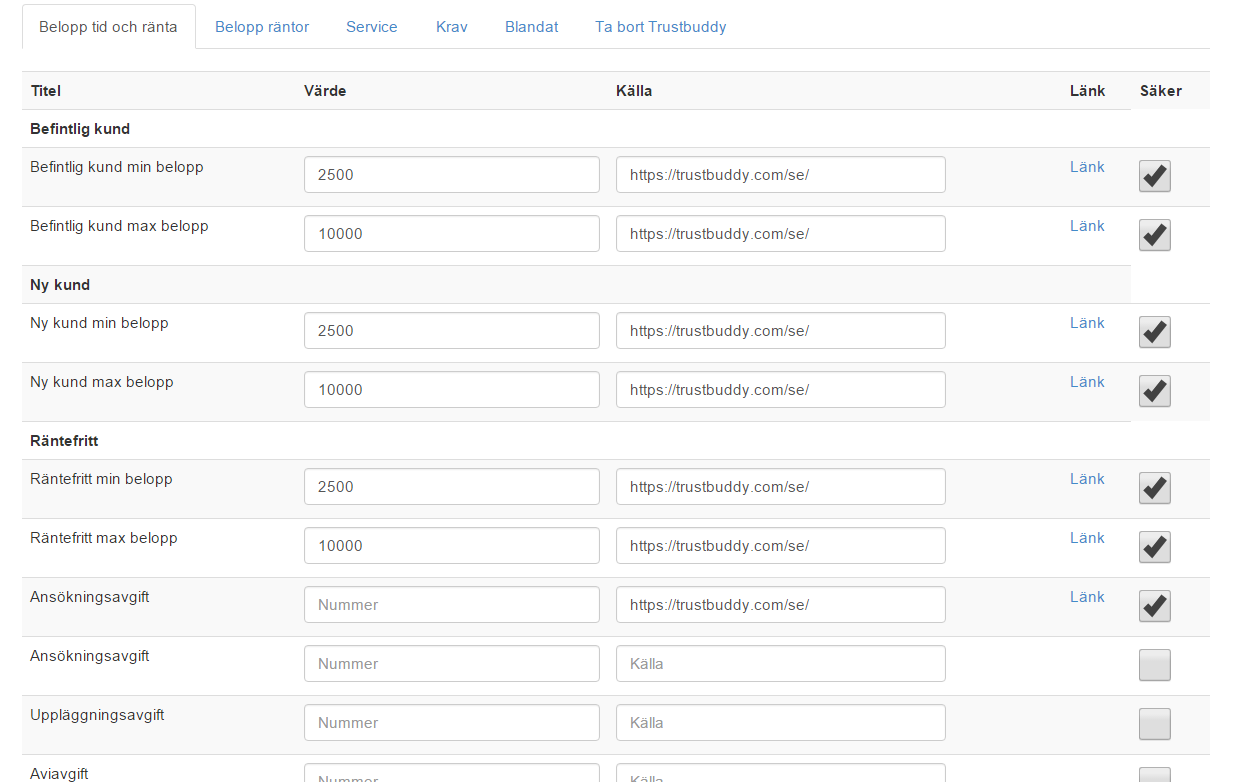This screenshot has width=1234, height=782.
Task: Click Källa field for Räntefritt max belopp
Action: pos(780,546)
